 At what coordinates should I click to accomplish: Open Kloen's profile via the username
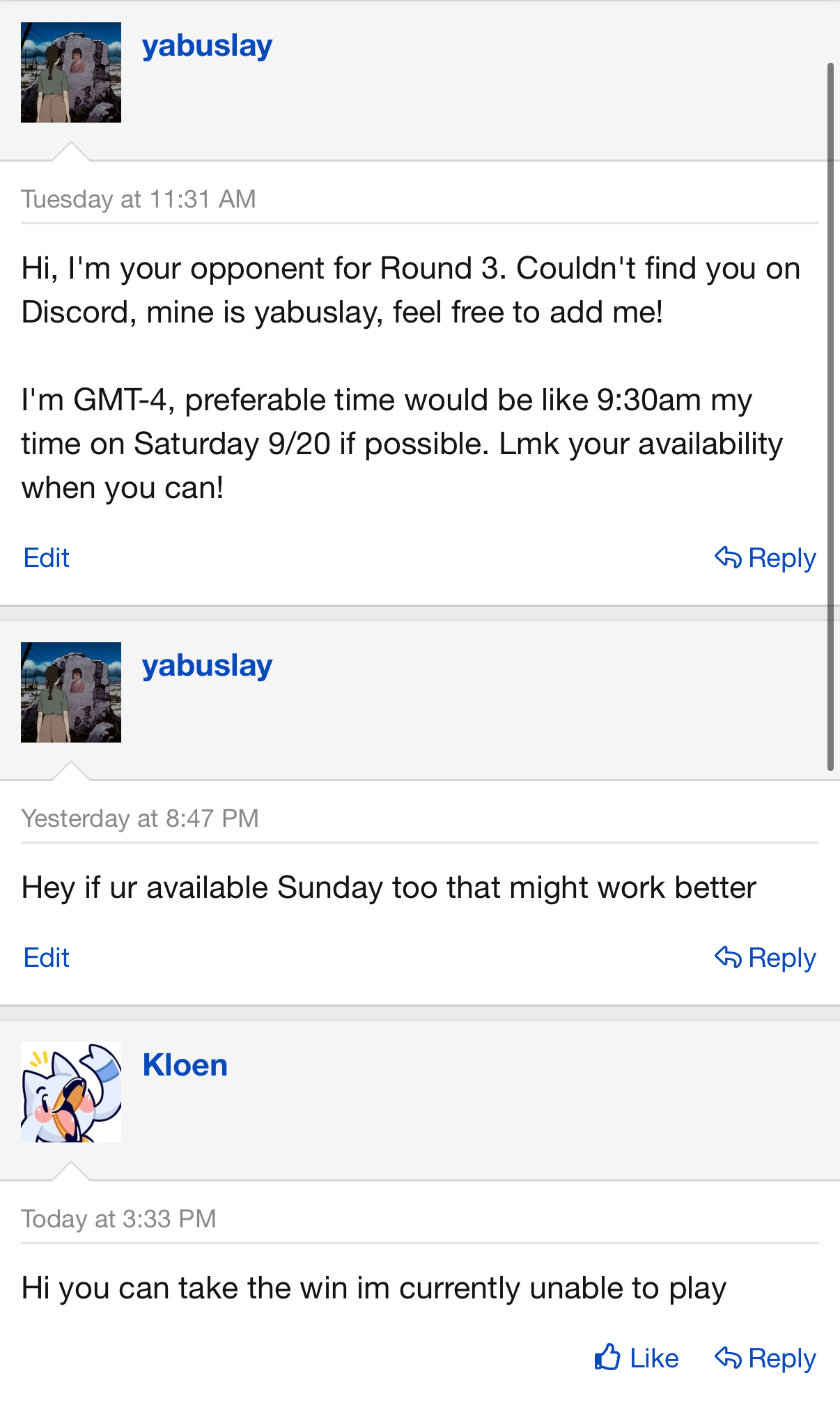point(185,1066)
